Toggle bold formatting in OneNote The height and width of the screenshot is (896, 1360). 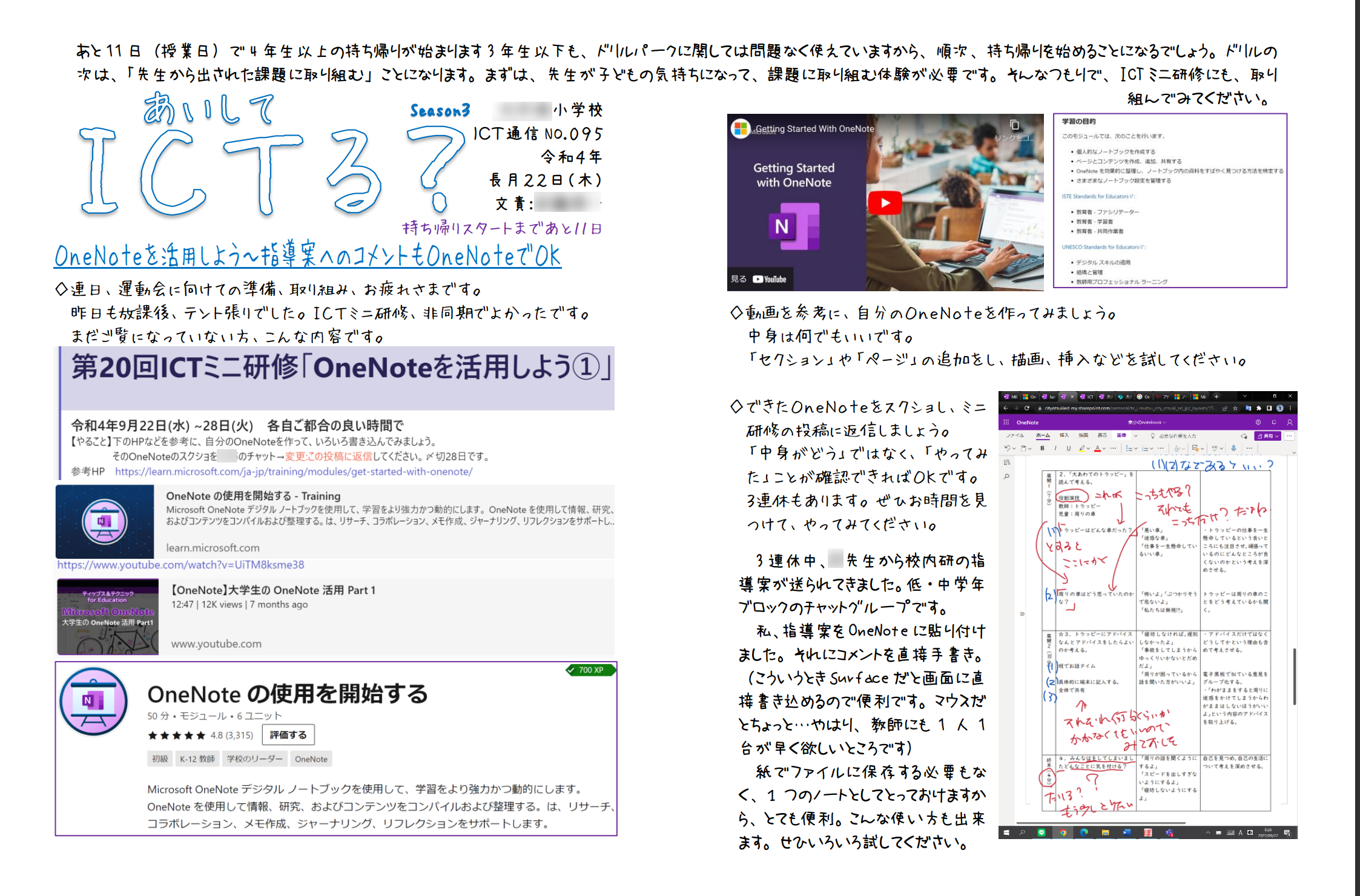pyautogui.click(x=1042, y=447)
